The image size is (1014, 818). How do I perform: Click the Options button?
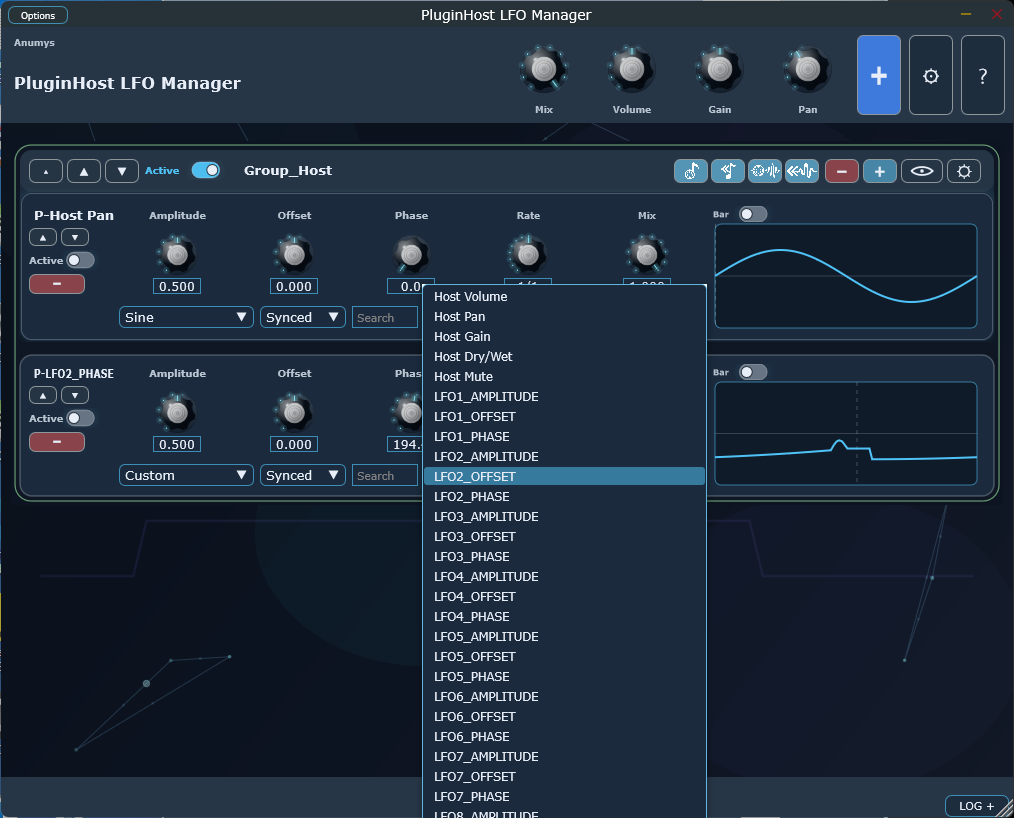coord(38,16)
